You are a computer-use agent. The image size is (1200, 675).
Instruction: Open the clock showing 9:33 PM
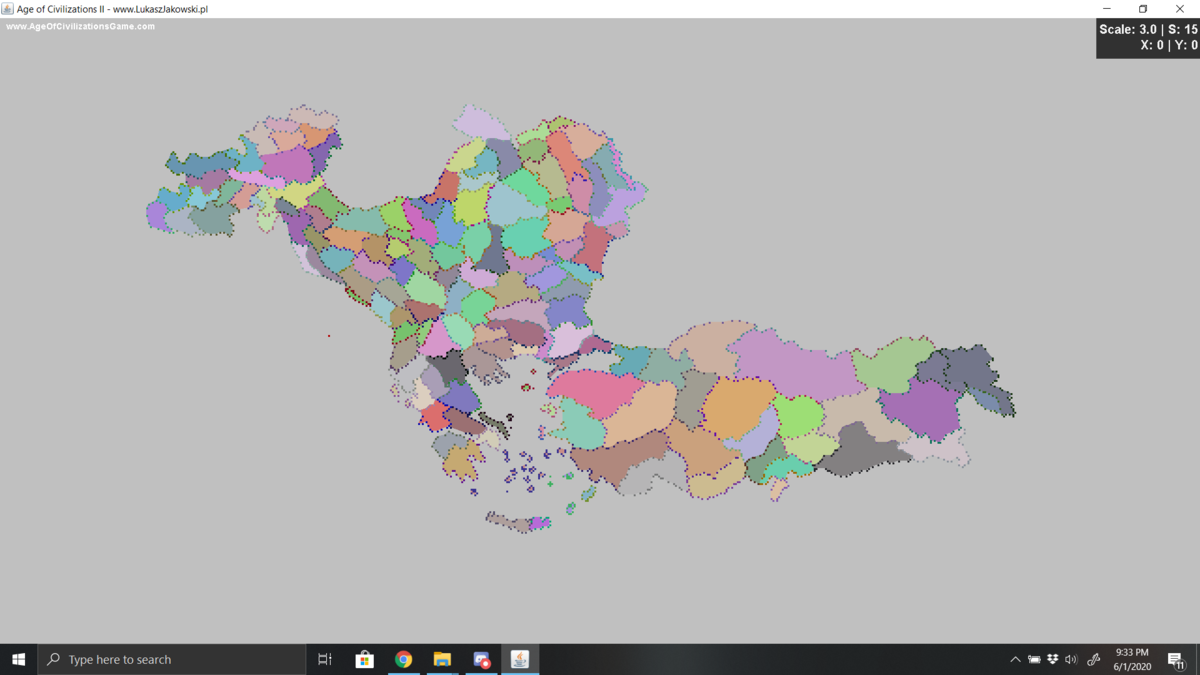(x=1132, y=659)
